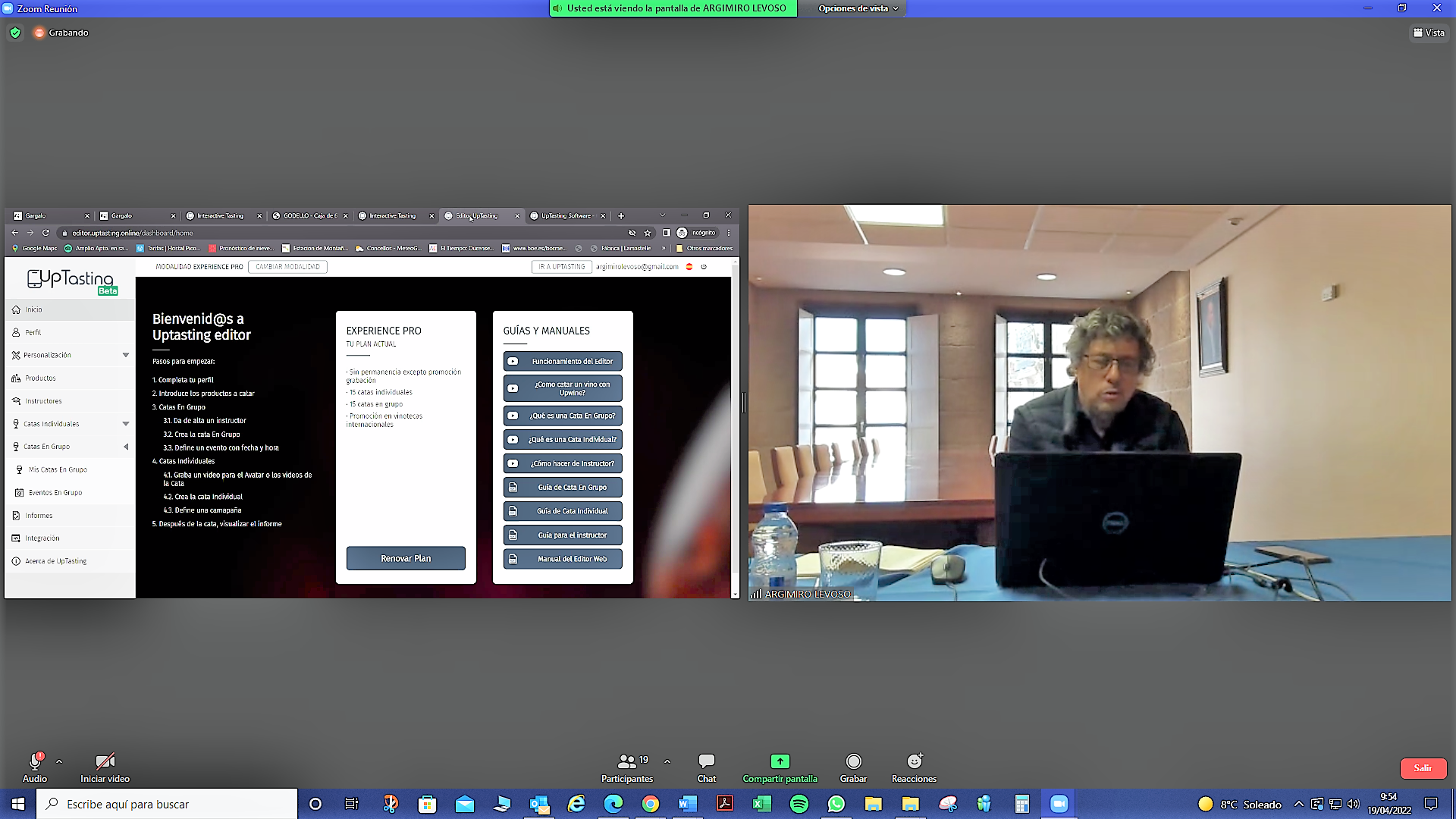
Task: Click the volume icon in system tray
Action: click(1354, 804)
